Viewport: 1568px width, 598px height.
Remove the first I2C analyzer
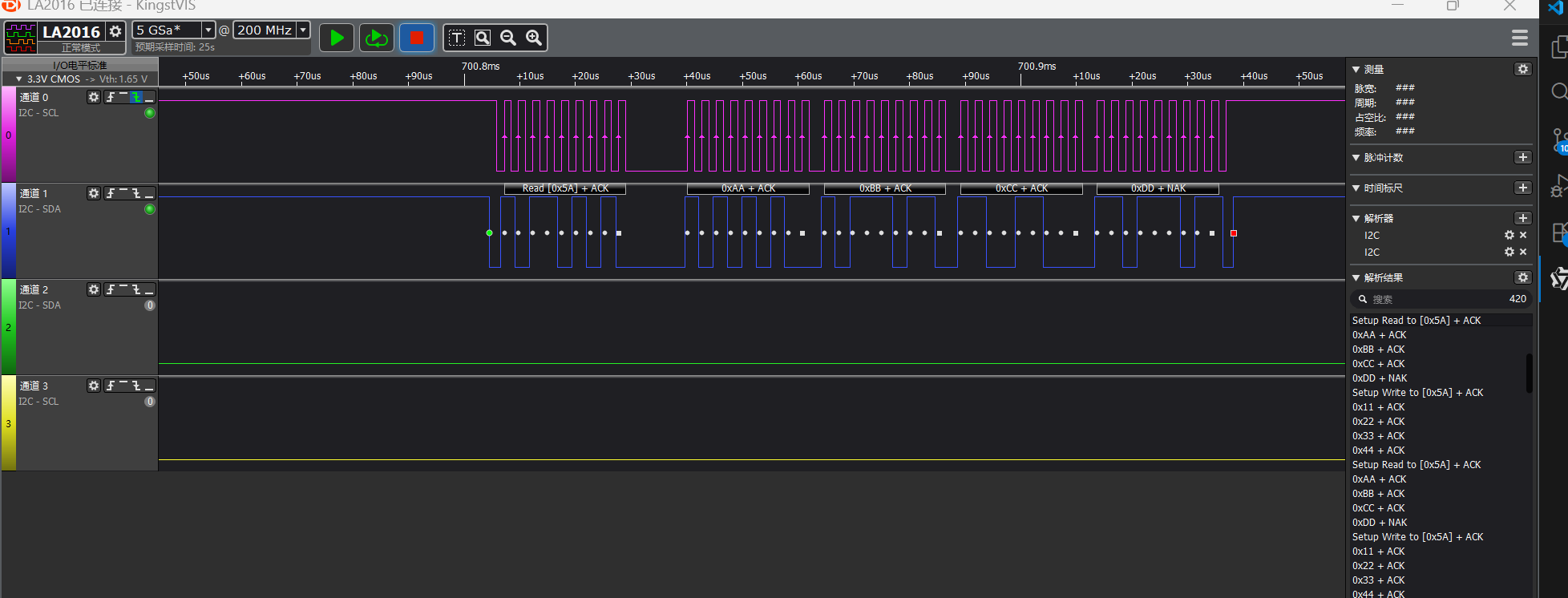(x=1523, y=235)
